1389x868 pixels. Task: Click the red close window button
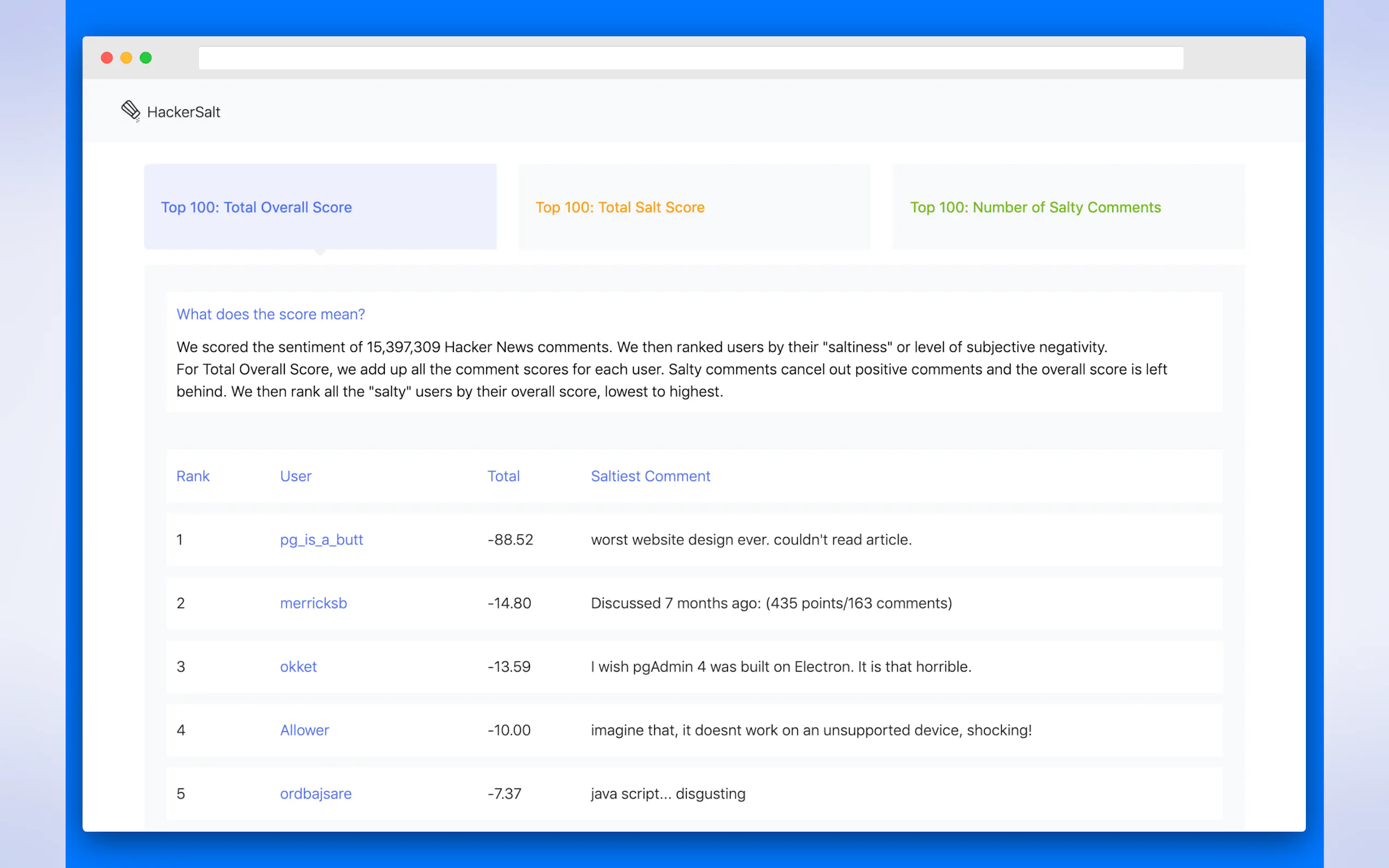[107, 58]
